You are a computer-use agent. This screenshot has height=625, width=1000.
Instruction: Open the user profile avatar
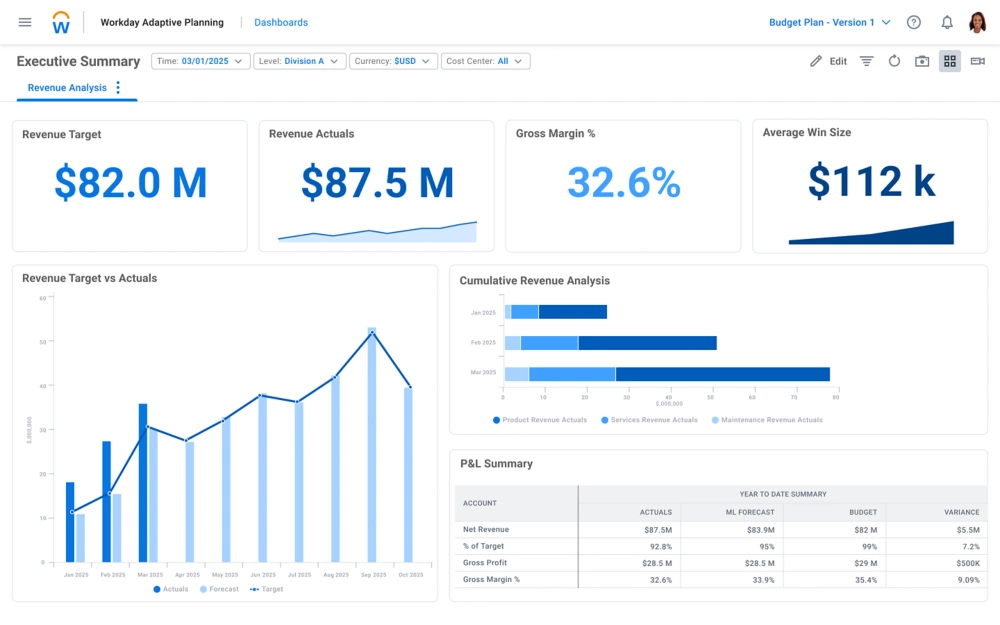pos(977,22)
